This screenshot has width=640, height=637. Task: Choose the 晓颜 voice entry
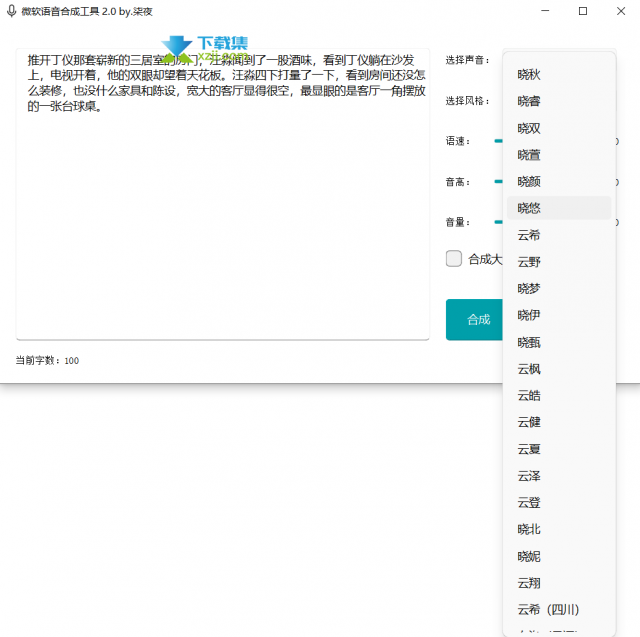point(559,182)
